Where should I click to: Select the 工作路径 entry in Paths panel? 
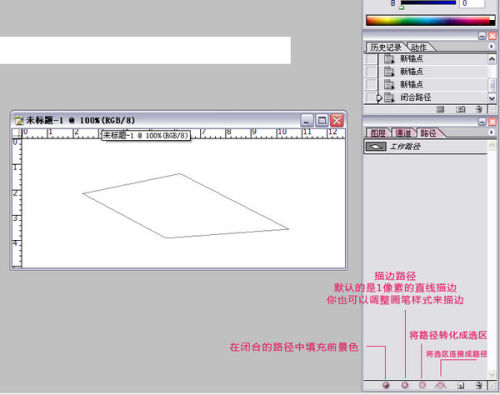tap(426, 147)
